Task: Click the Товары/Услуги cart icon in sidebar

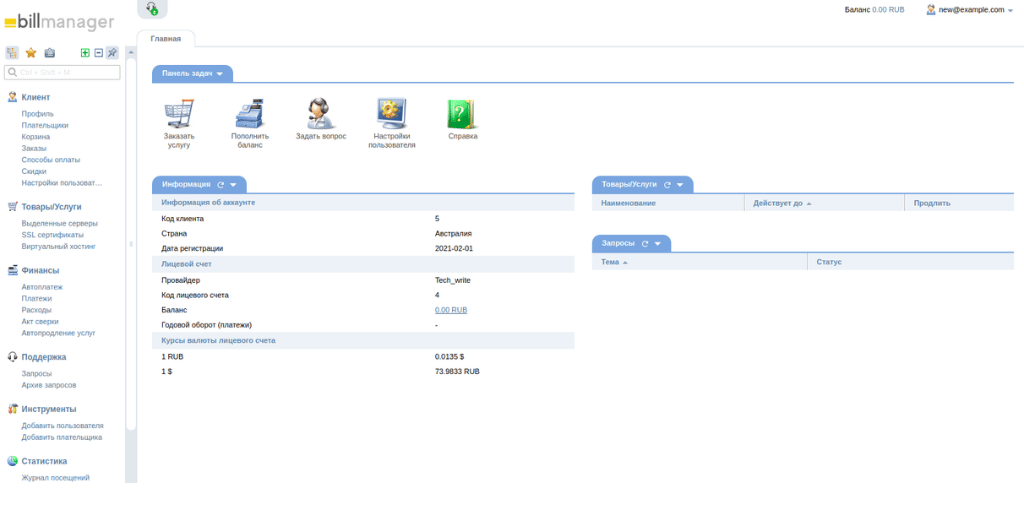Action: coord(12,206)
